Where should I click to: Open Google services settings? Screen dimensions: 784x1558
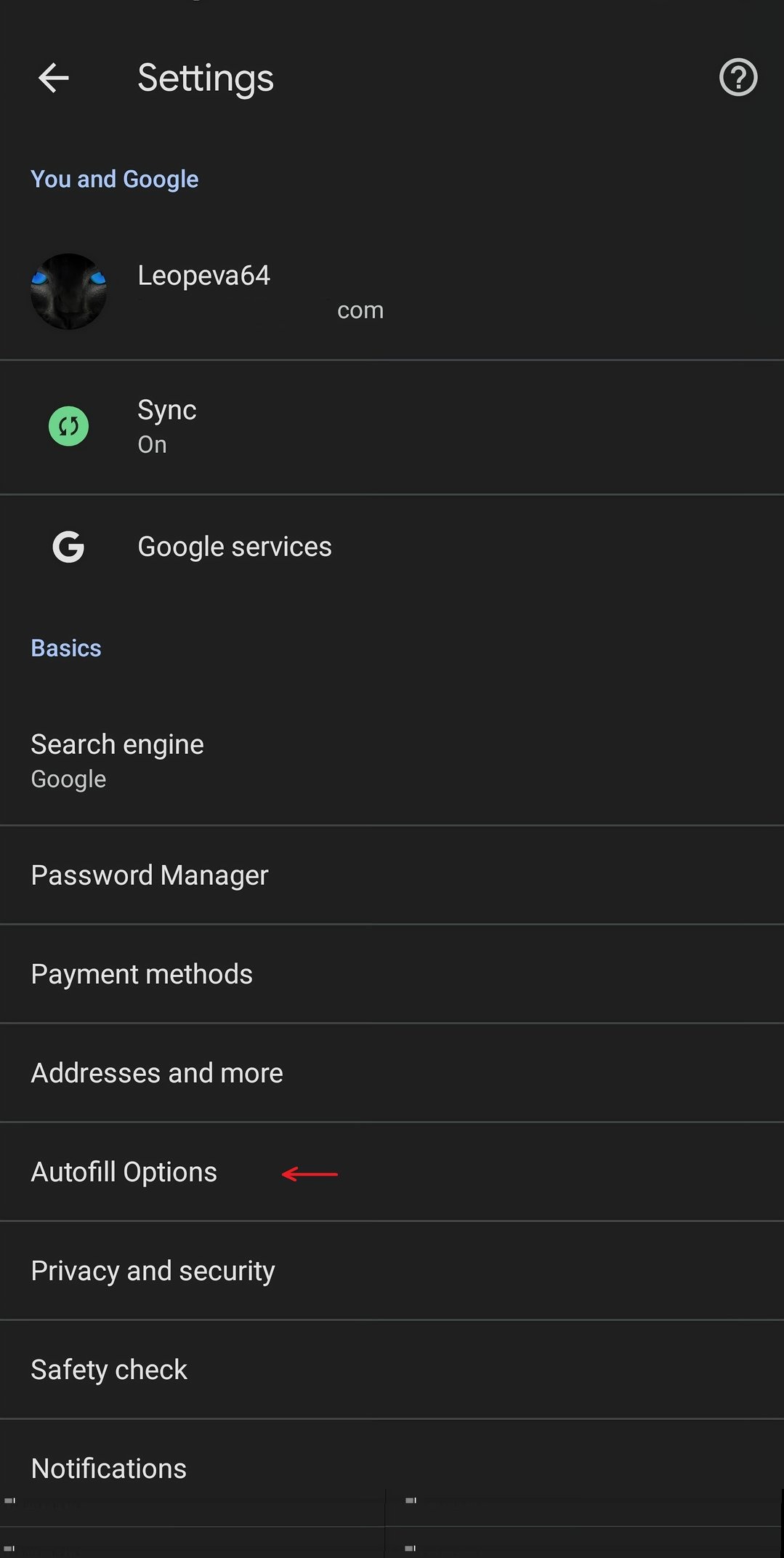(235, 547)
